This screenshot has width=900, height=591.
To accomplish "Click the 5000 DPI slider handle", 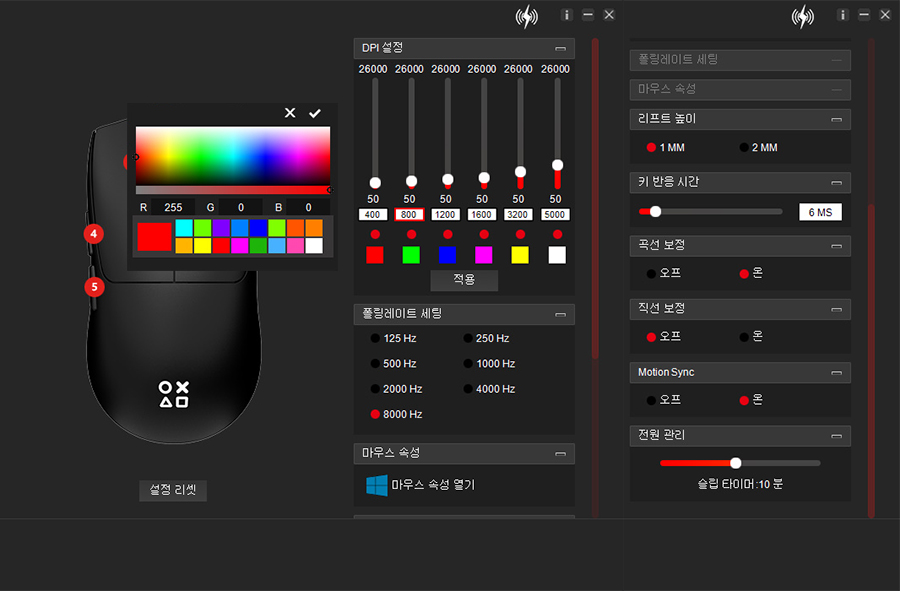I will tap(557, 165).
